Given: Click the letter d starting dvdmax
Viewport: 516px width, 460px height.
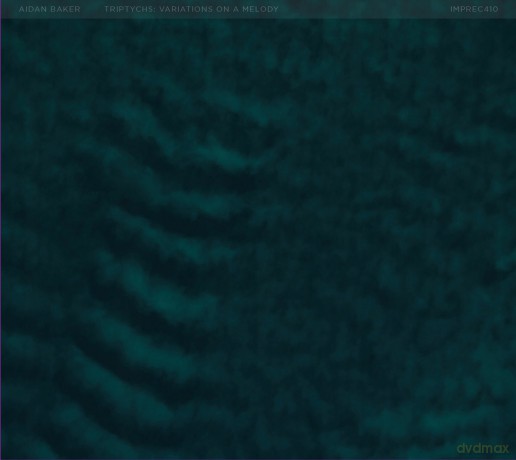Looking at the screenshot, I should (461, 448).
